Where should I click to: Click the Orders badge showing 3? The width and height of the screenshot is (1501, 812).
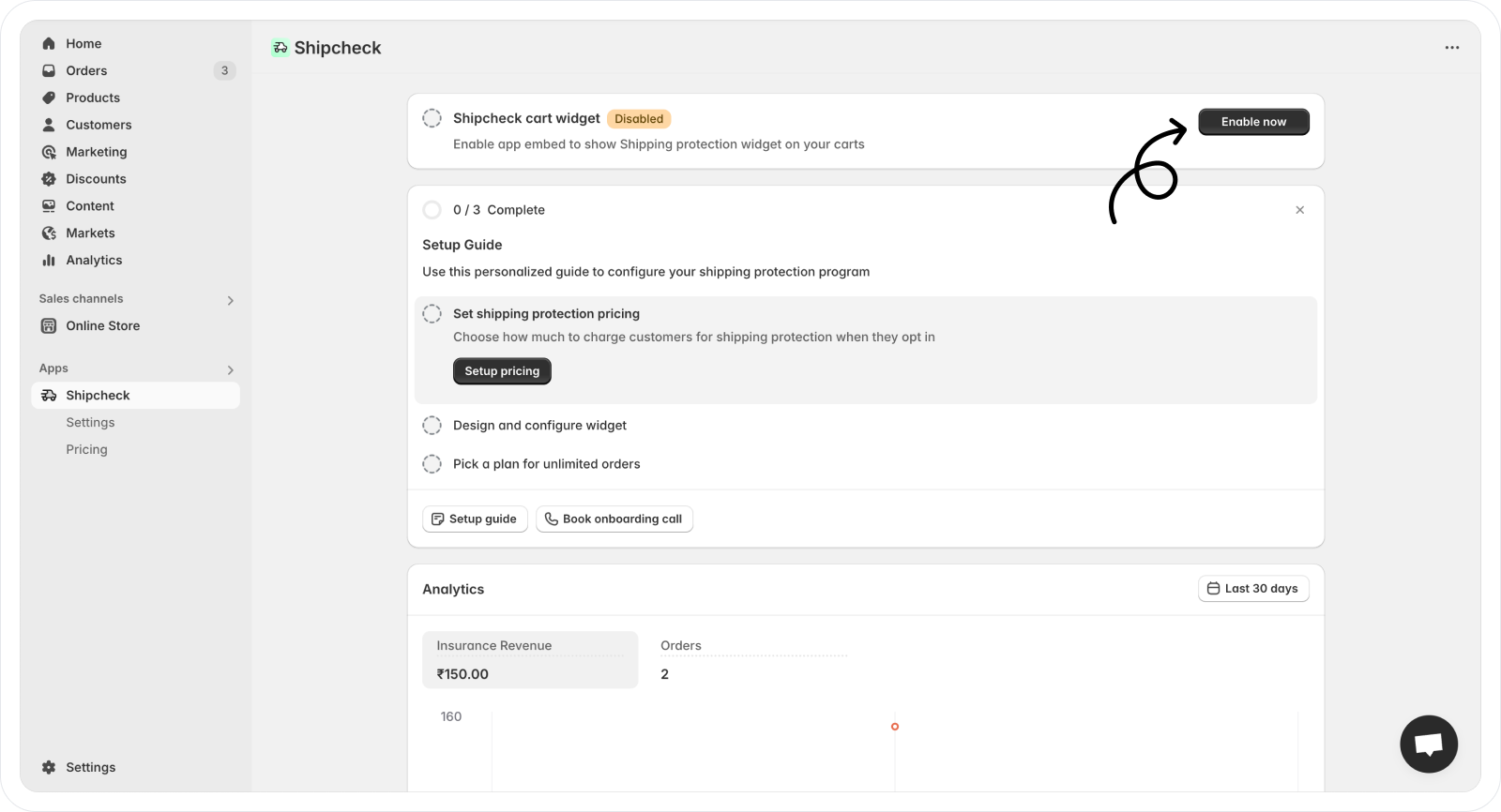(x=224, y=71)
